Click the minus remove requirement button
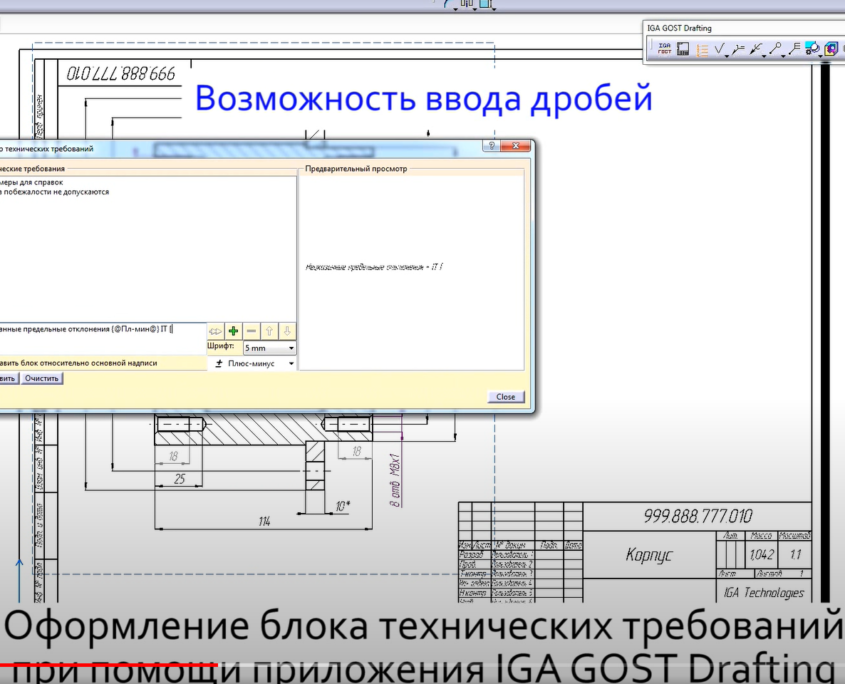This screenshot has width=845, height=684. (251, 331)
